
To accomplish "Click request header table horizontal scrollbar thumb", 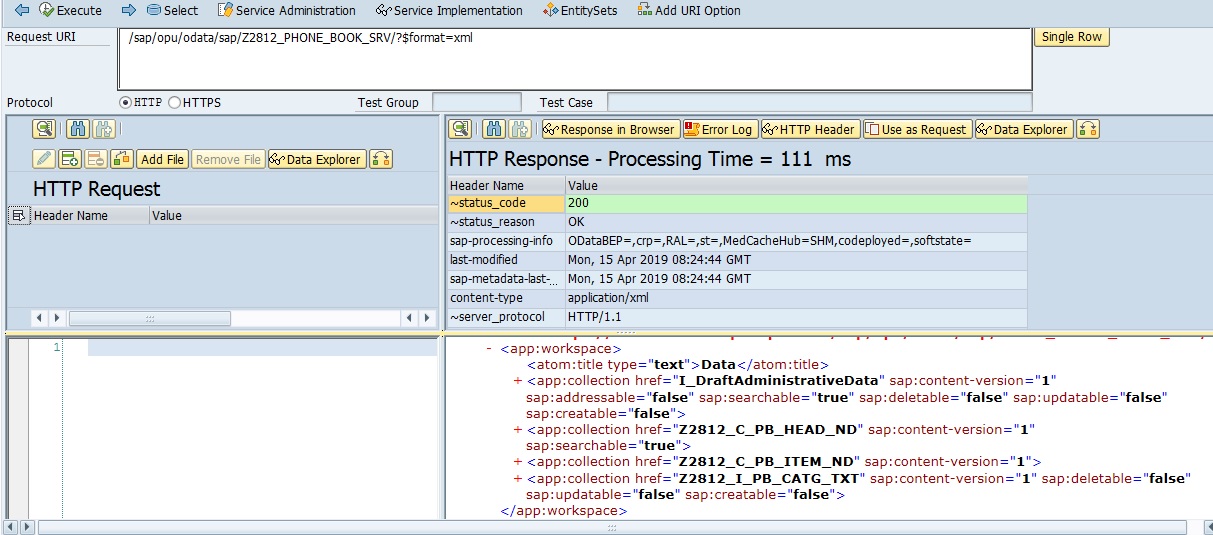I will [149, 318].
